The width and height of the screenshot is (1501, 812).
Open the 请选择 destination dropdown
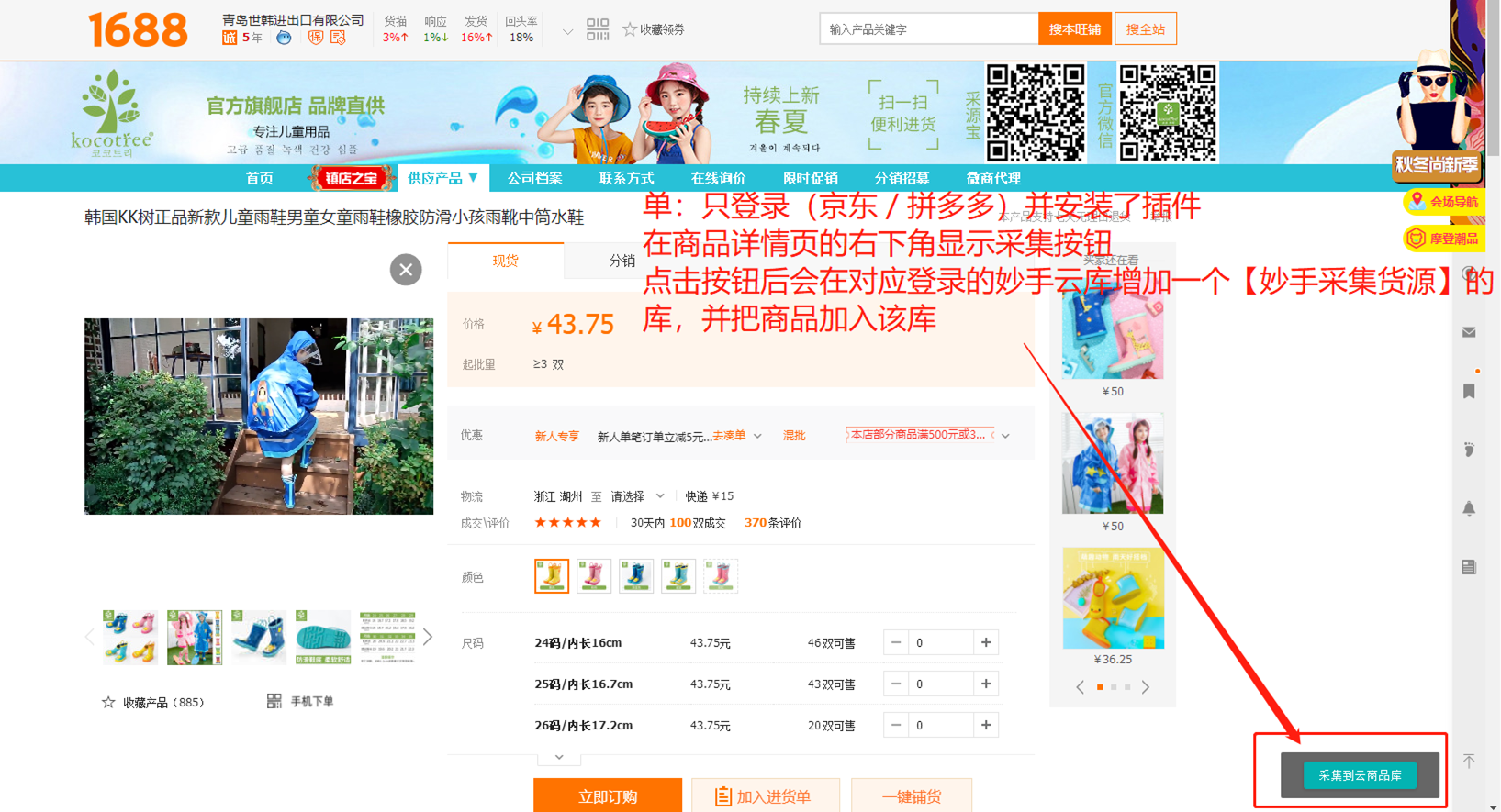tap(637, 496)
